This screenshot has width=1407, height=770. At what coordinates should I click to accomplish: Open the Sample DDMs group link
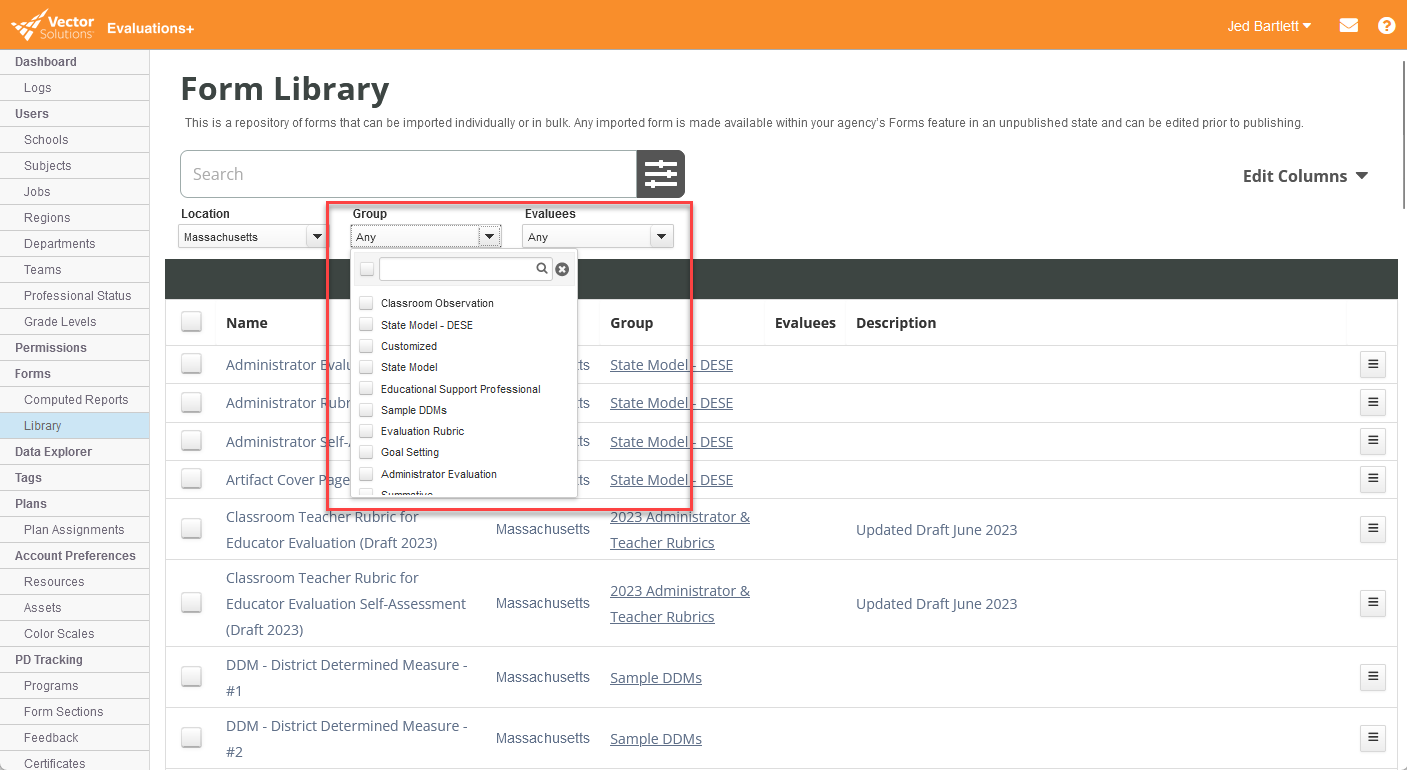click(x=655, y=677)
